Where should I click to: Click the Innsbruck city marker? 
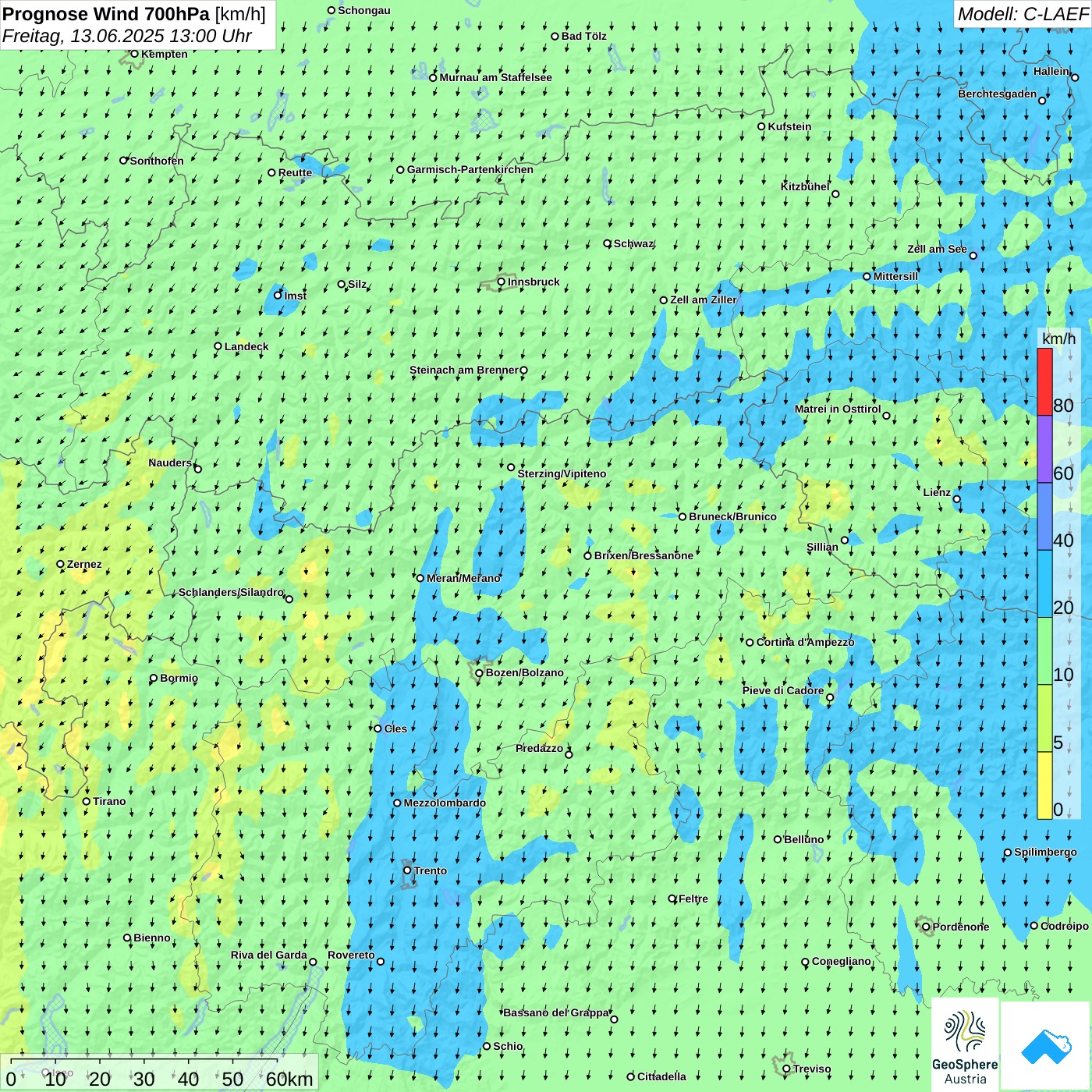tap(502, 282)
